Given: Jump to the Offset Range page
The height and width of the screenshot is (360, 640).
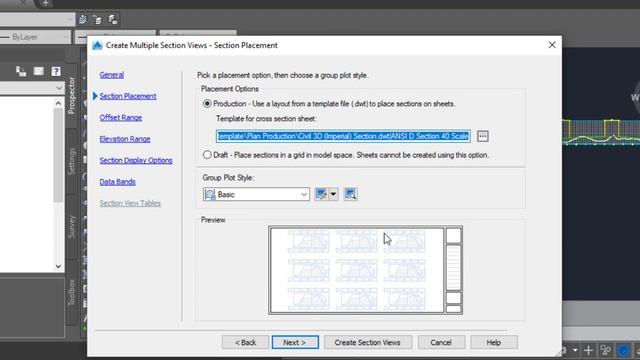Looking at the screenshot, I should [x=121, y=118].
